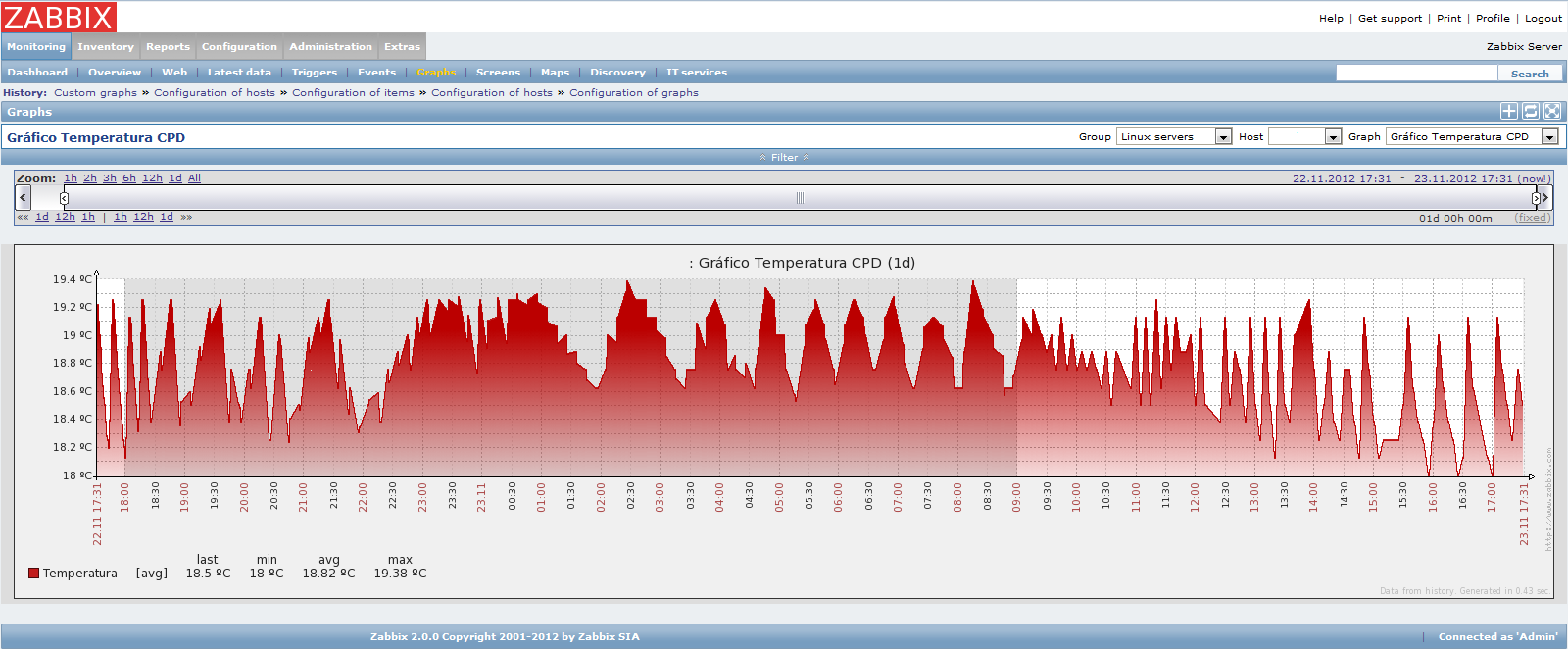
Task: Click the Zabbix 2.0.0 Copyright footer link
Action: coord(505,637)
